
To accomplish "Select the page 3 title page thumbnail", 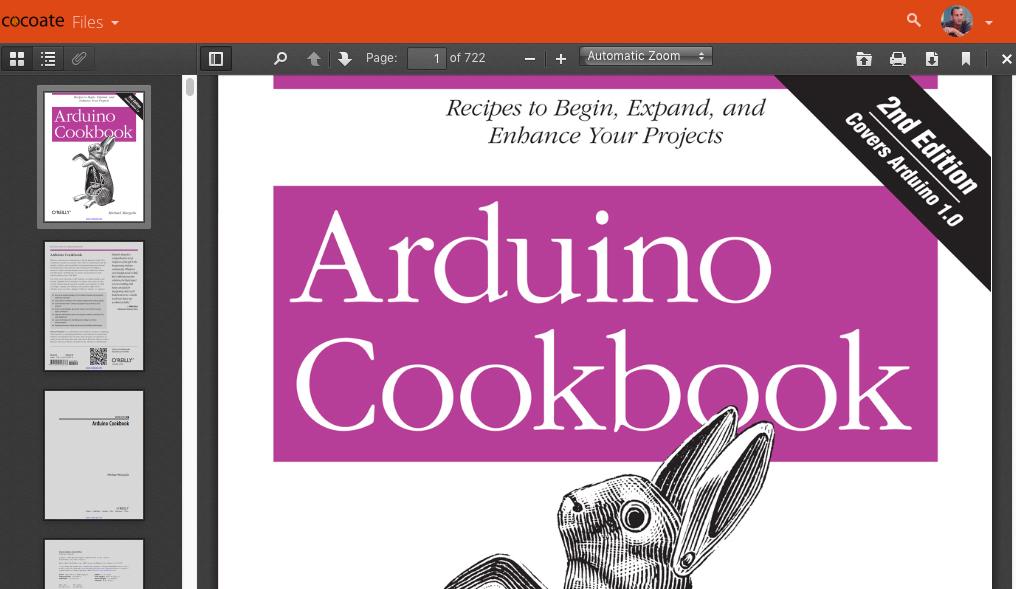I will point(94,455).
